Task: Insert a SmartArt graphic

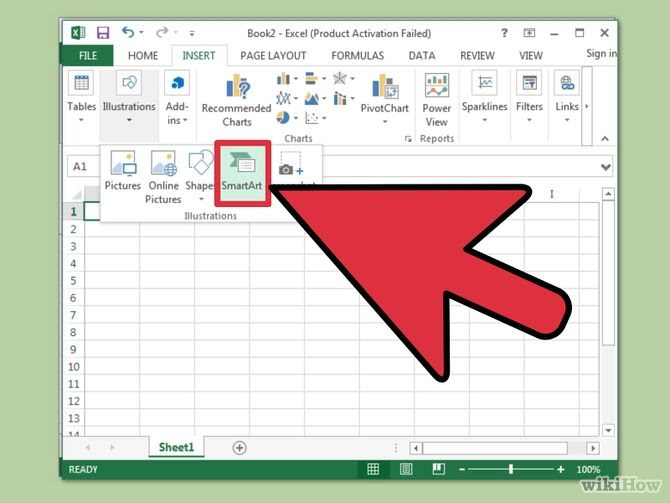Action: [242, 173]
